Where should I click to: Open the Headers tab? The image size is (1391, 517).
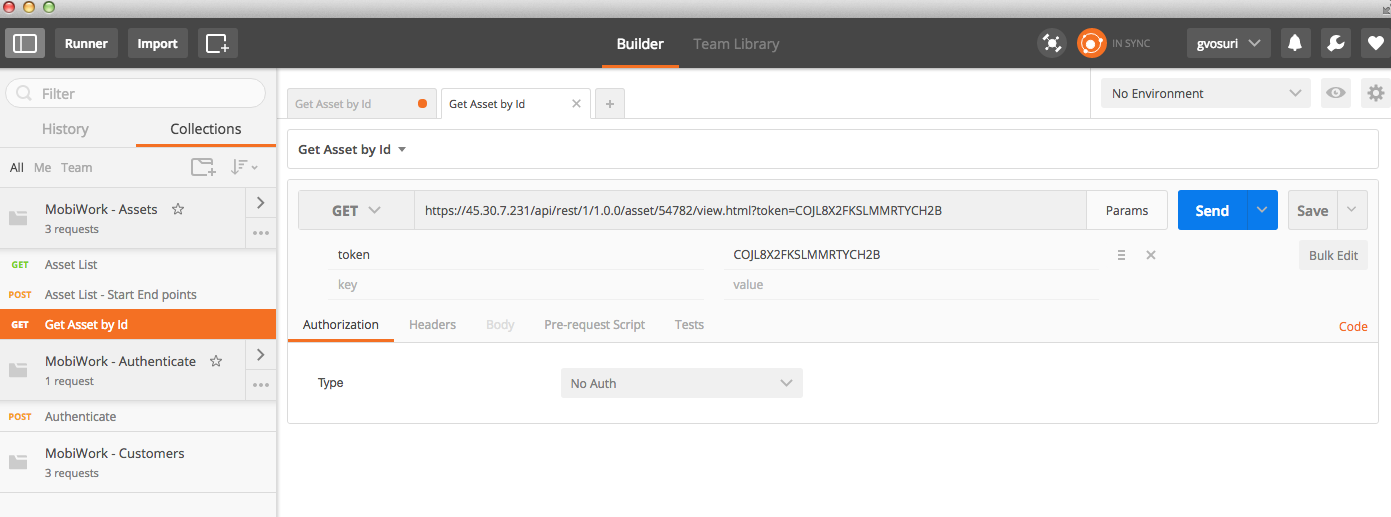(432, 324)
